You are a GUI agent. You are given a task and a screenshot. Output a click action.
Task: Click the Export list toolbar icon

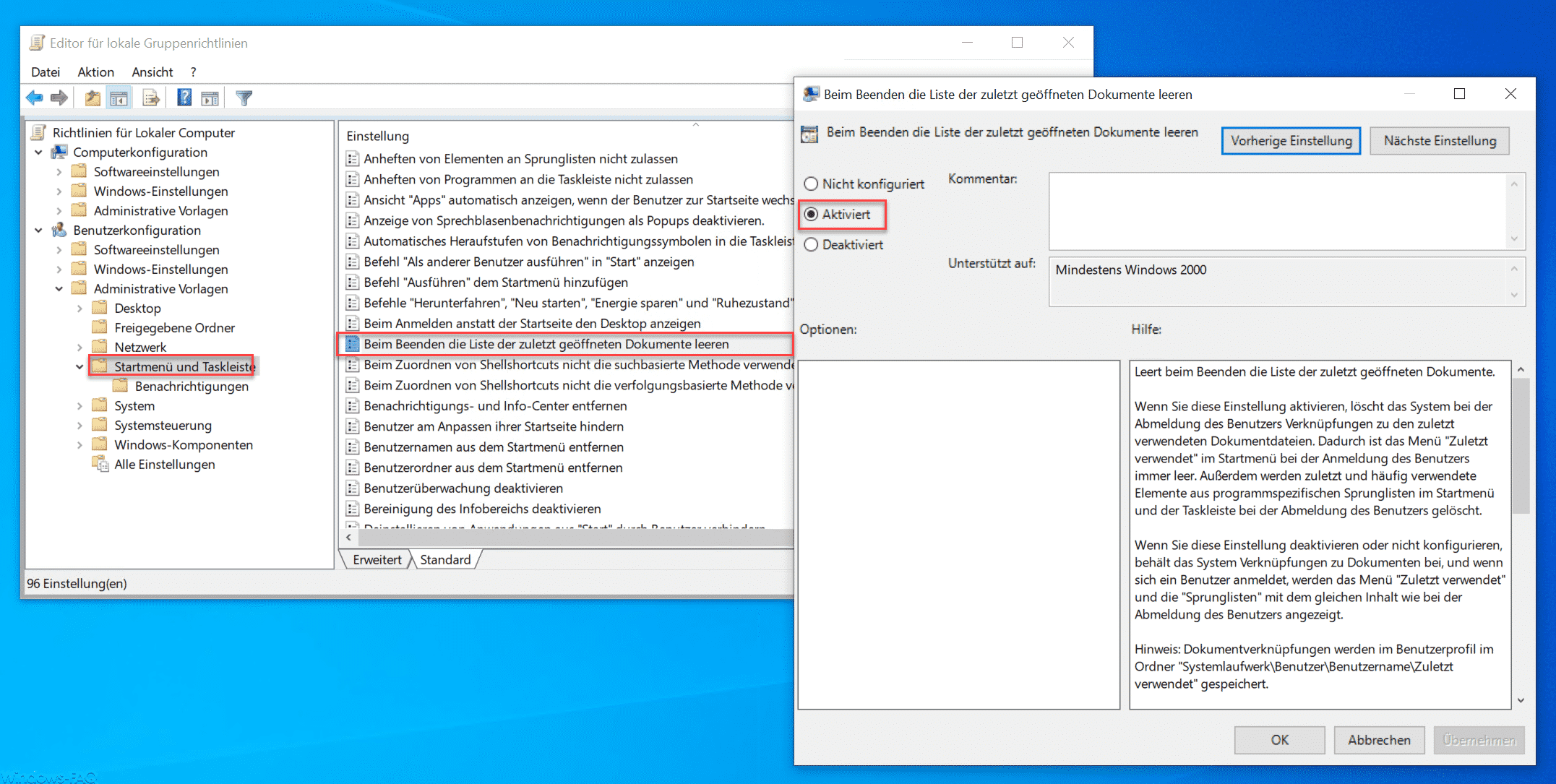point(151,98)
